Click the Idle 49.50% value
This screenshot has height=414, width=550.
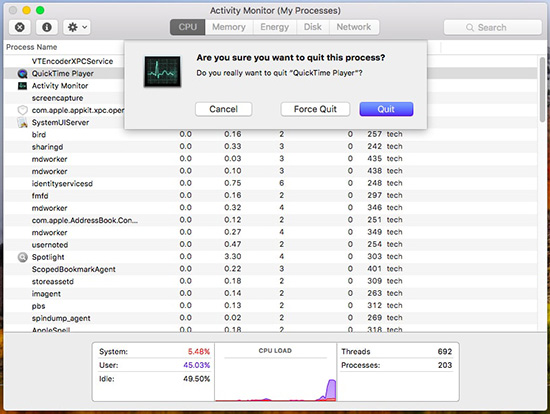tap(196, 379)
